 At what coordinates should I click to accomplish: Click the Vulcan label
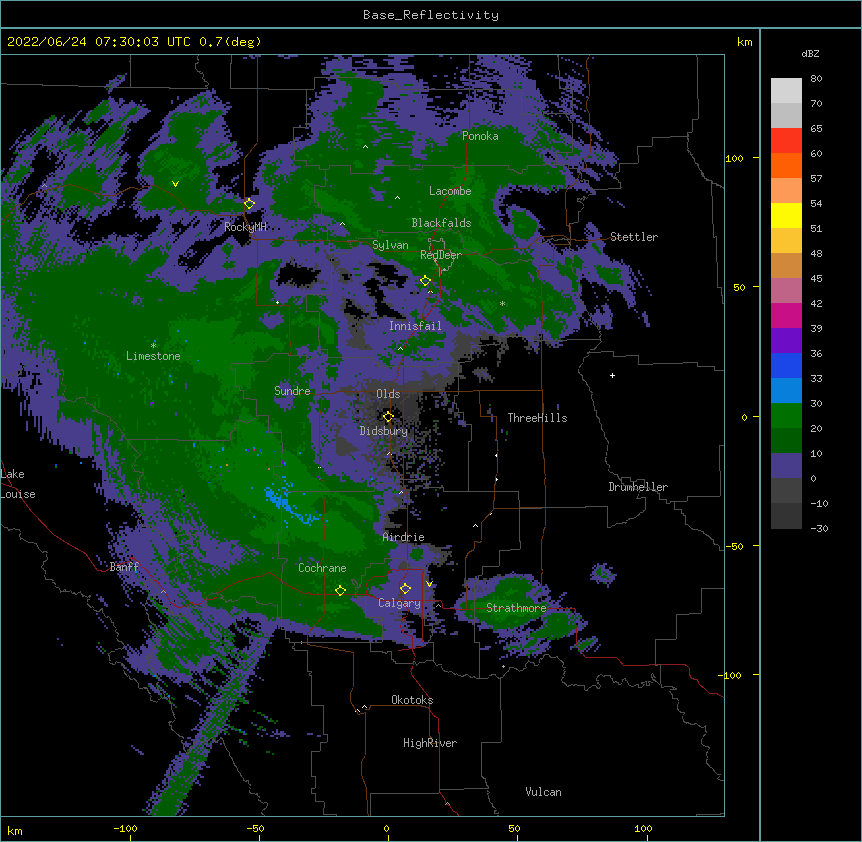point(543,792)
